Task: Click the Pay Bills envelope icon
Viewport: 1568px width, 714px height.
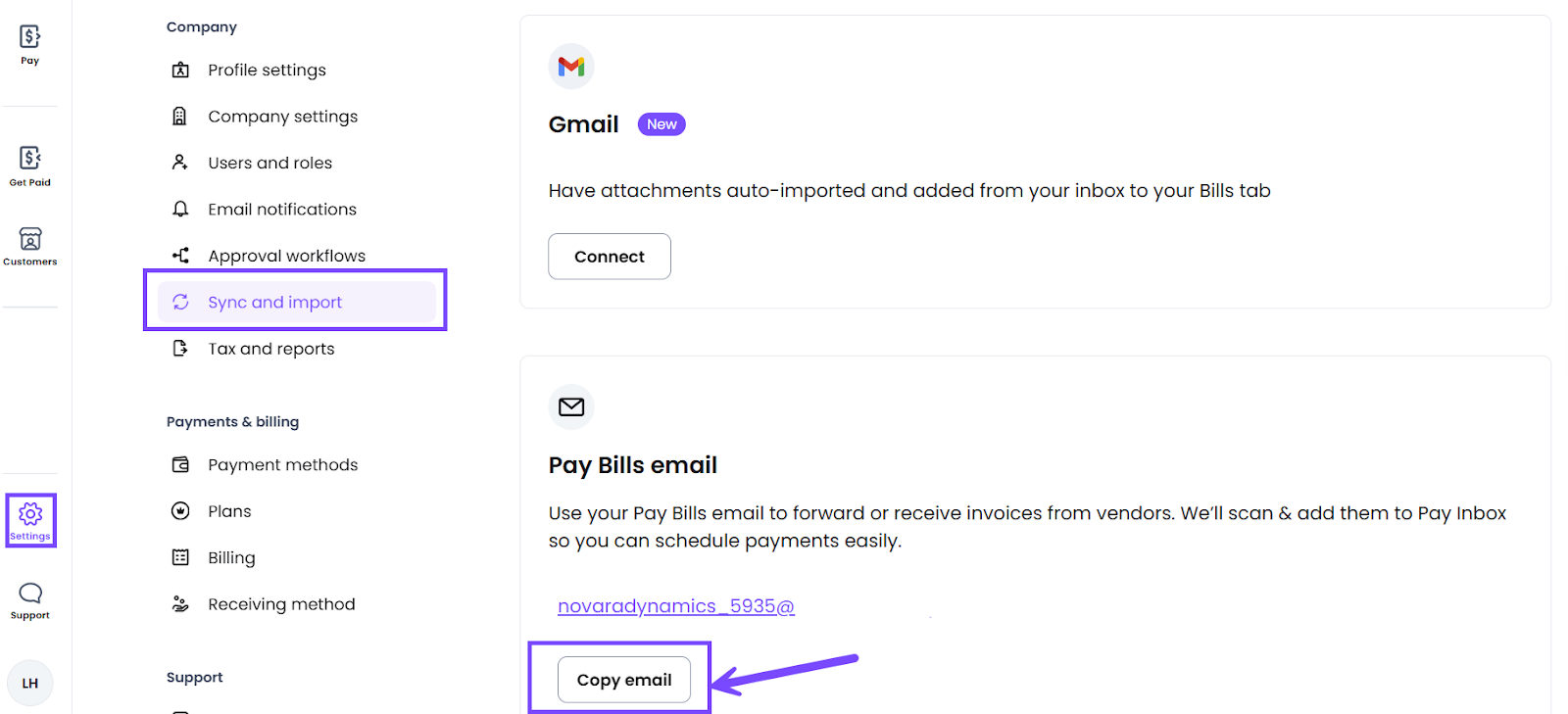Action: [571, 406]
